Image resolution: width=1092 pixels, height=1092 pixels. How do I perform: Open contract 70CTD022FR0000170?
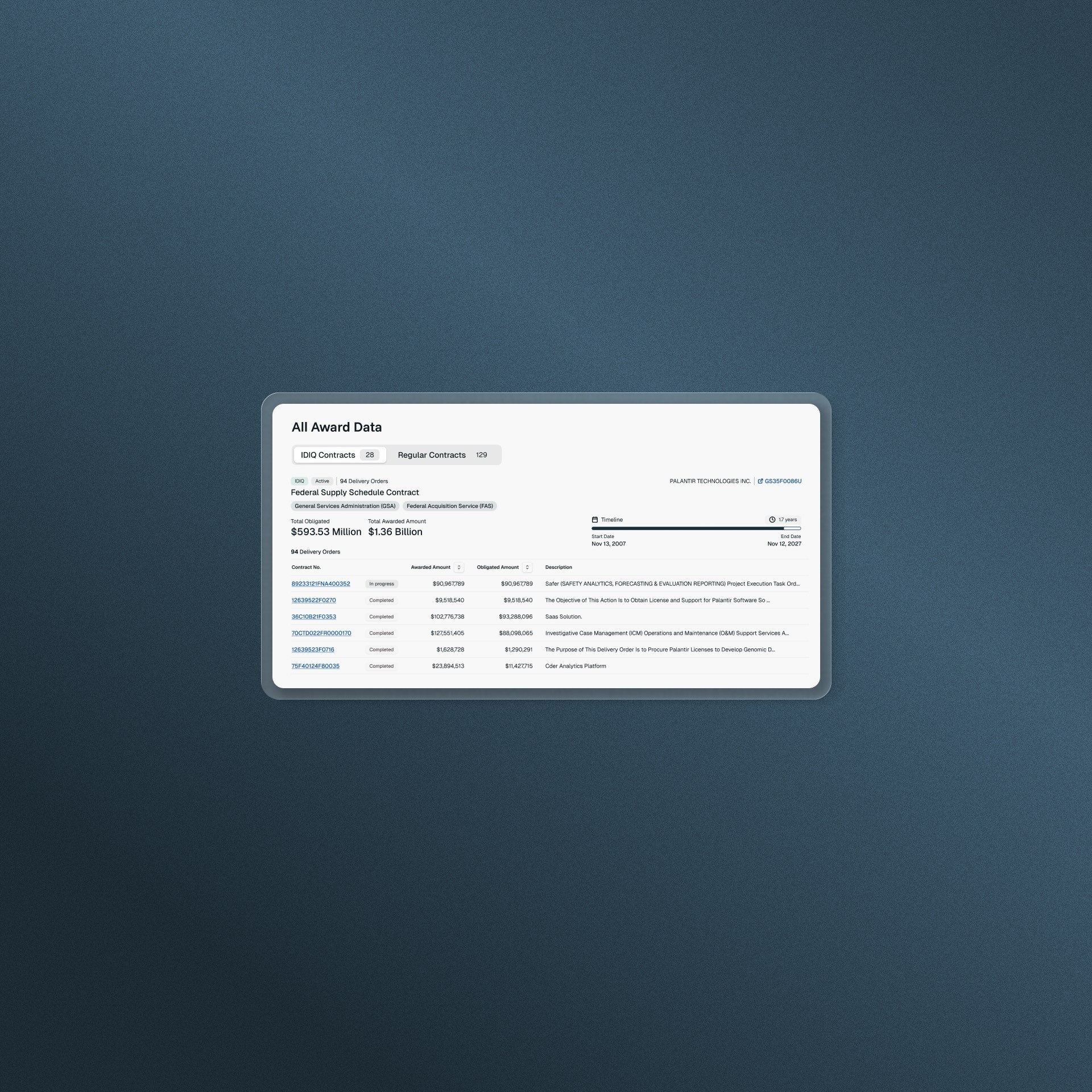pyautogui.click(x=321, y=633)
